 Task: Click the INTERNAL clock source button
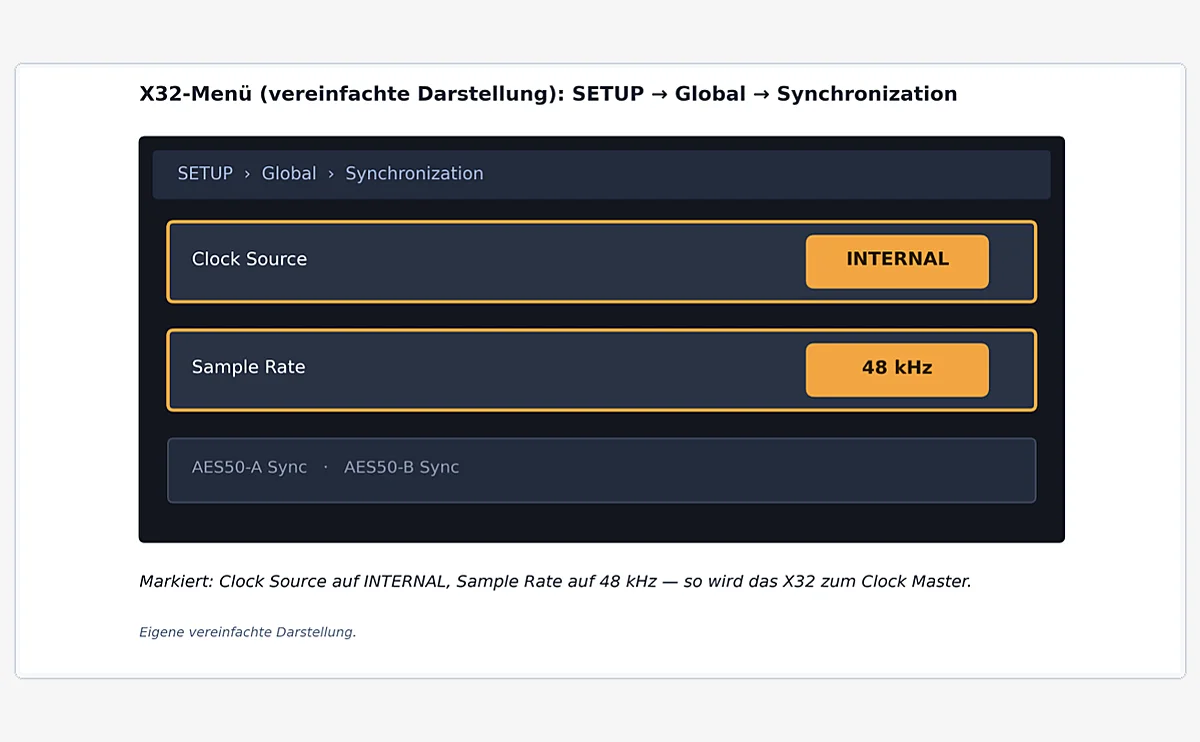[x=897, y=261]
